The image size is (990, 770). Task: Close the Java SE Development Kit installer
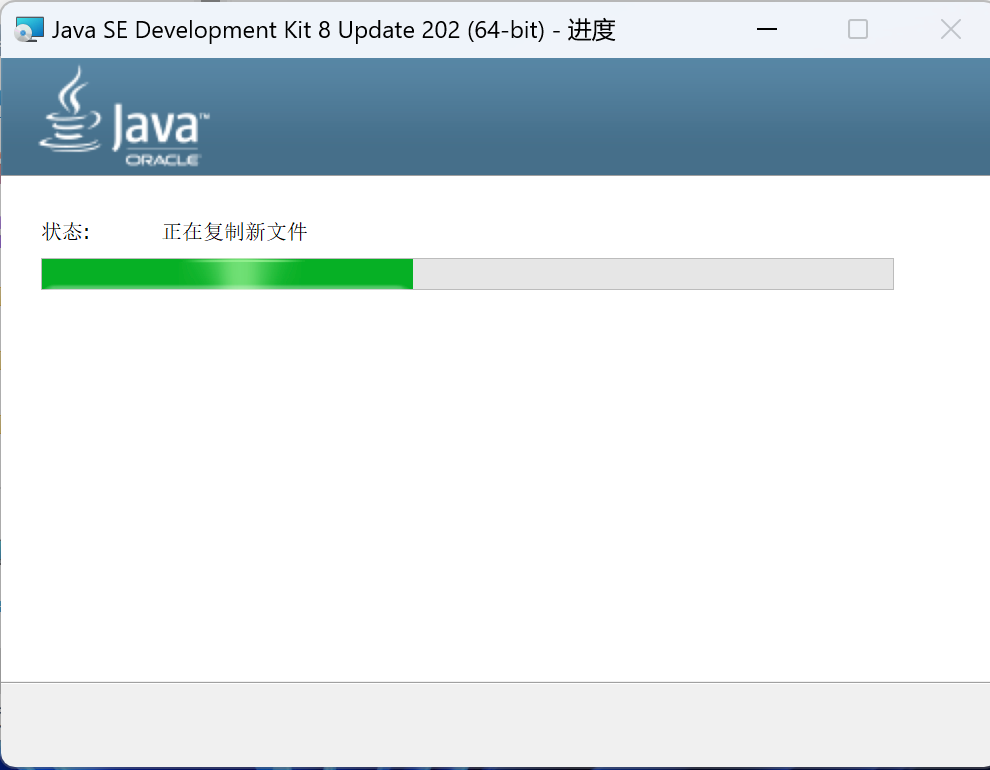pos(950,30)
